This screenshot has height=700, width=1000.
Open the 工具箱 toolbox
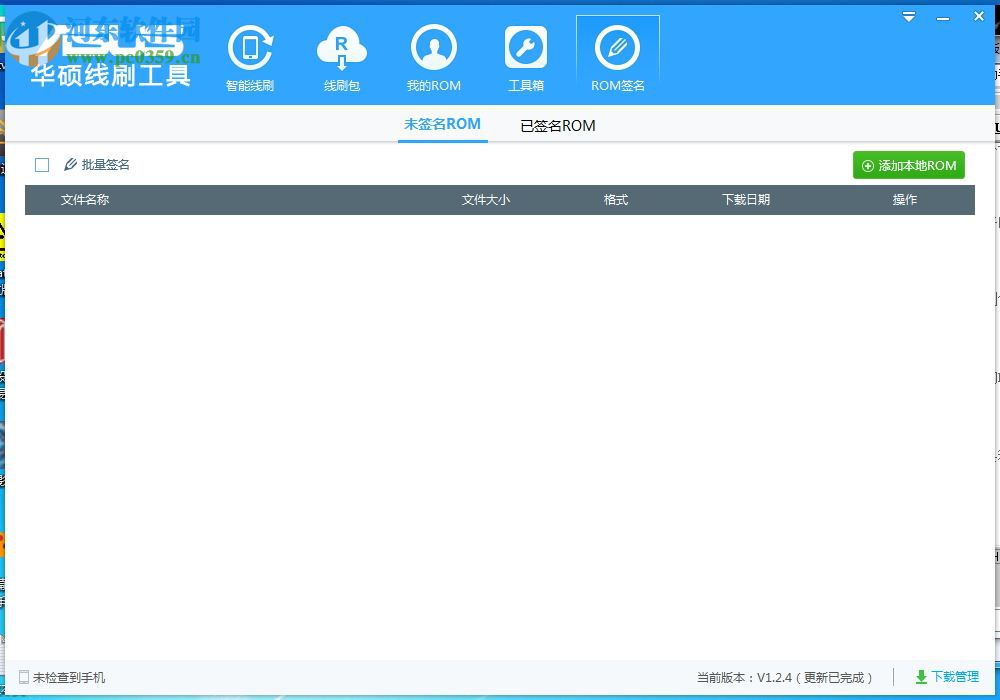point(526,55)
